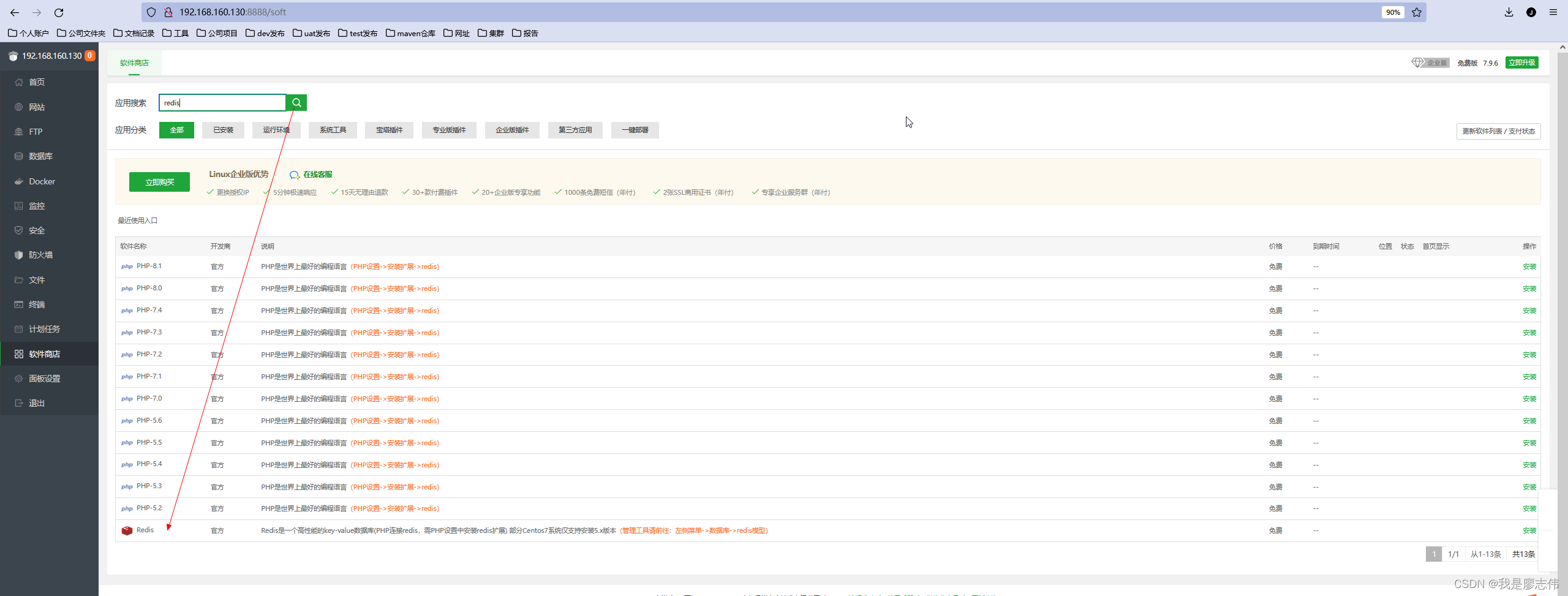Image resolution: width=1568 pixels, height=596 pixels.
Task: Click the logout icon beside 退出
Action: pyautogui.click(x=19, y=403)
